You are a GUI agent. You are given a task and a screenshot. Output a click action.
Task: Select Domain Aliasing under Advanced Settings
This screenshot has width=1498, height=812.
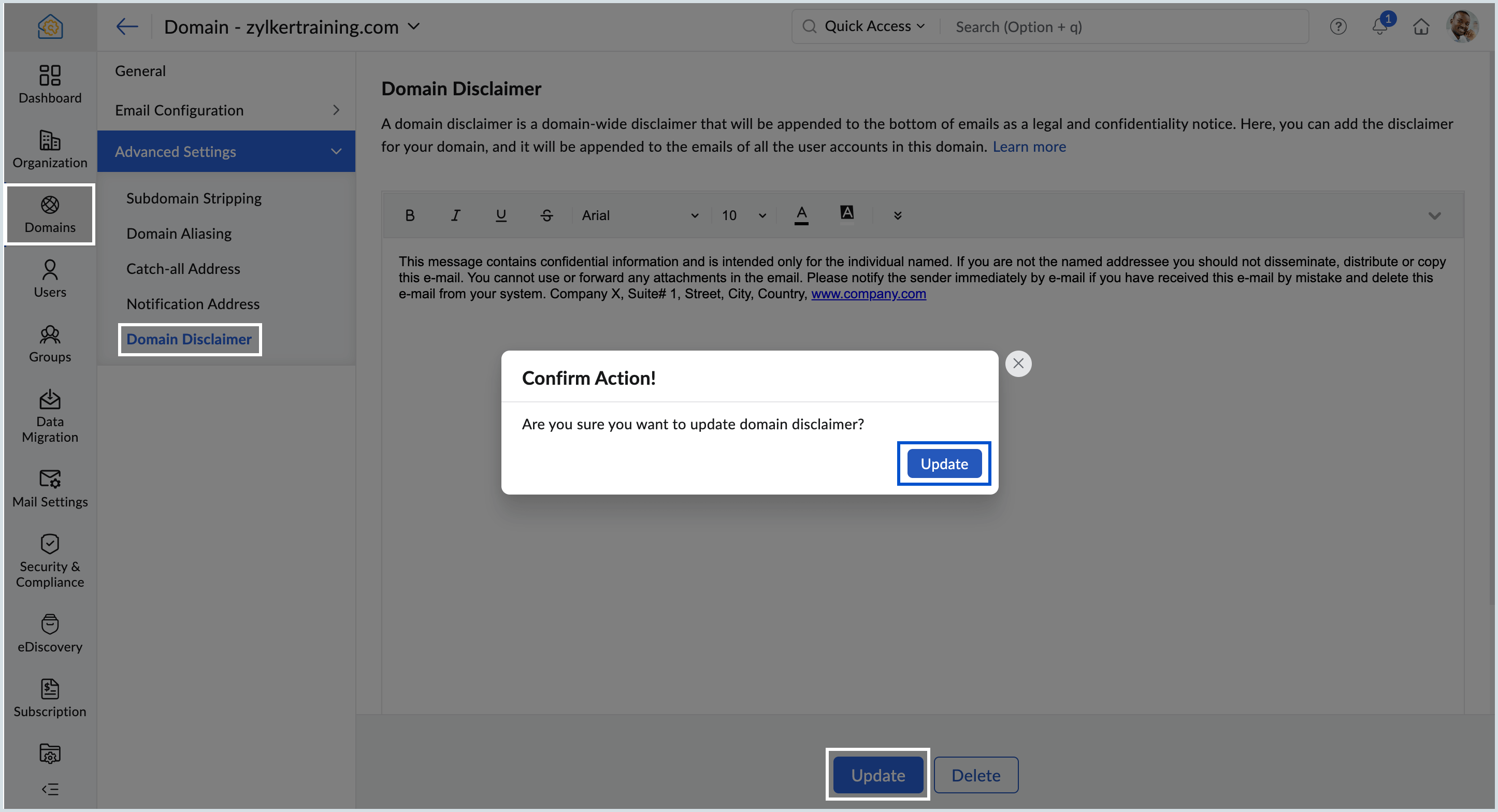click(x=179, y=234)
